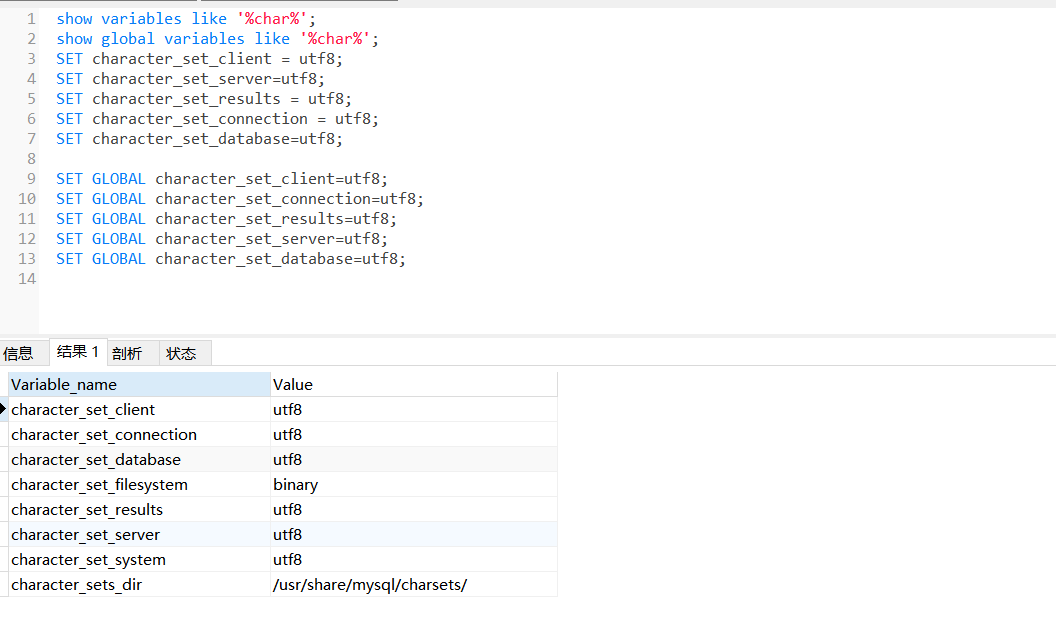This screenshot has width=1056, height=641.
Task: Select the character_set_system result row
Action: pyautogui.click(x=88, y=559)
